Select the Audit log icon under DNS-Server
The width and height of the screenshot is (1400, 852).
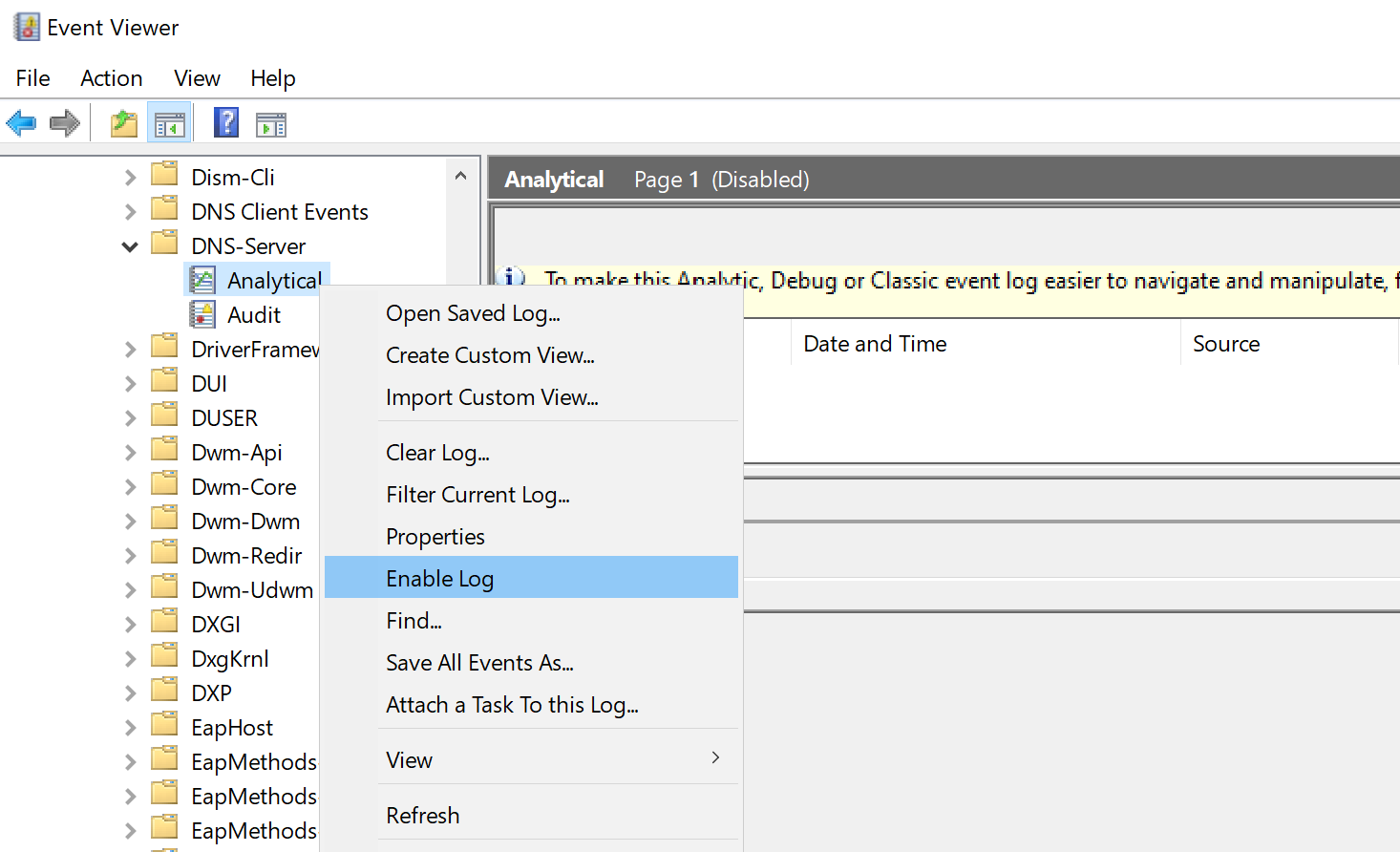point(202,314)
